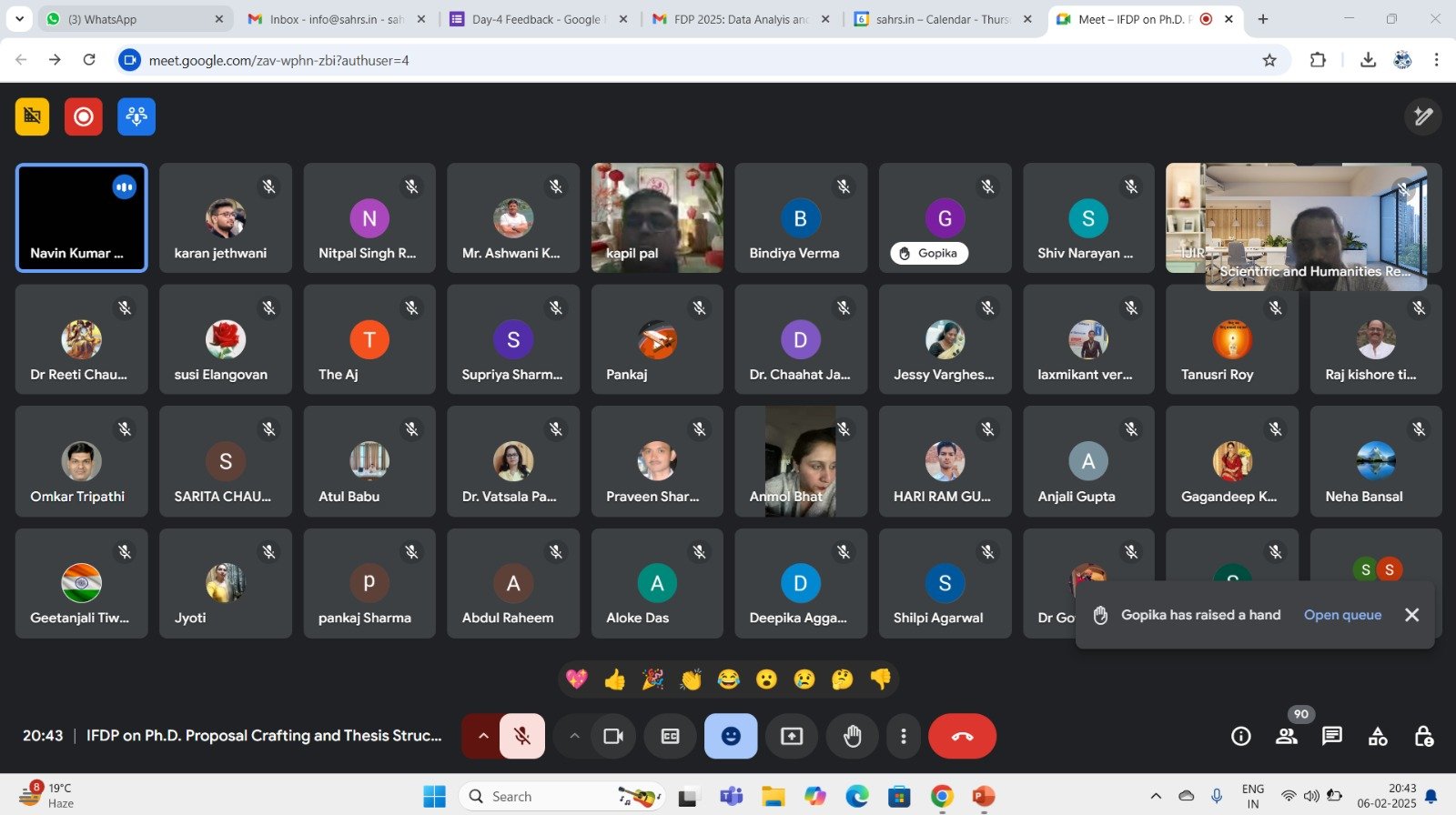Open meeting details info icon
Screen dimensions: 1456x815
coord(1240,736)
